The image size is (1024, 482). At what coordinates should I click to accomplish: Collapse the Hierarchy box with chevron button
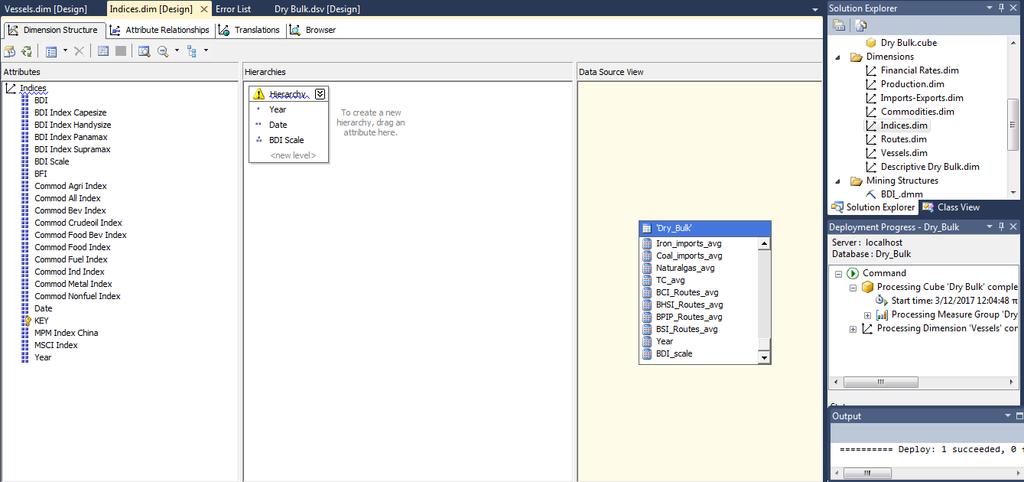pos(319,94)
